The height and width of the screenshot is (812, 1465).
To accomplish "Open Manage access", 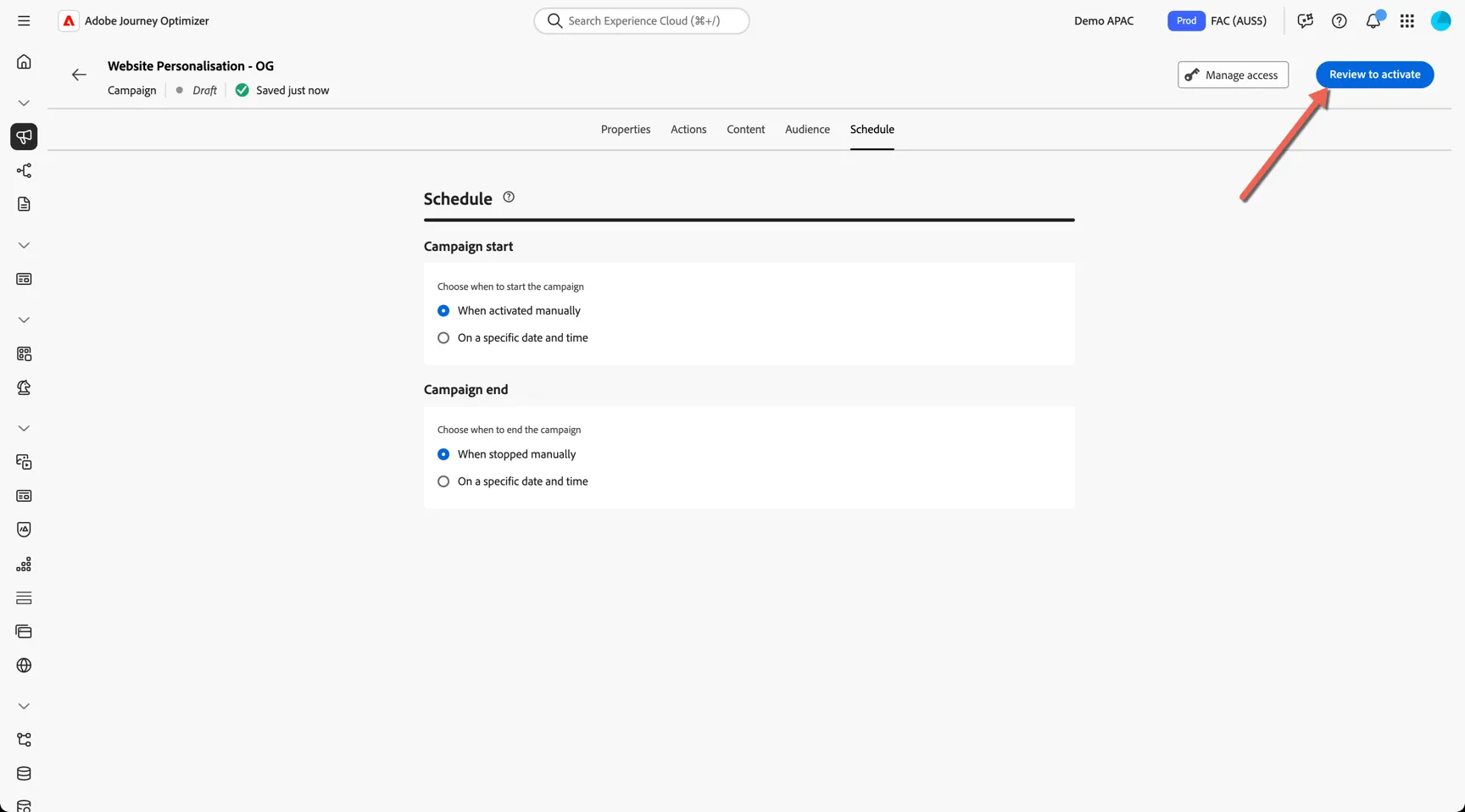I will point(1233,75).
